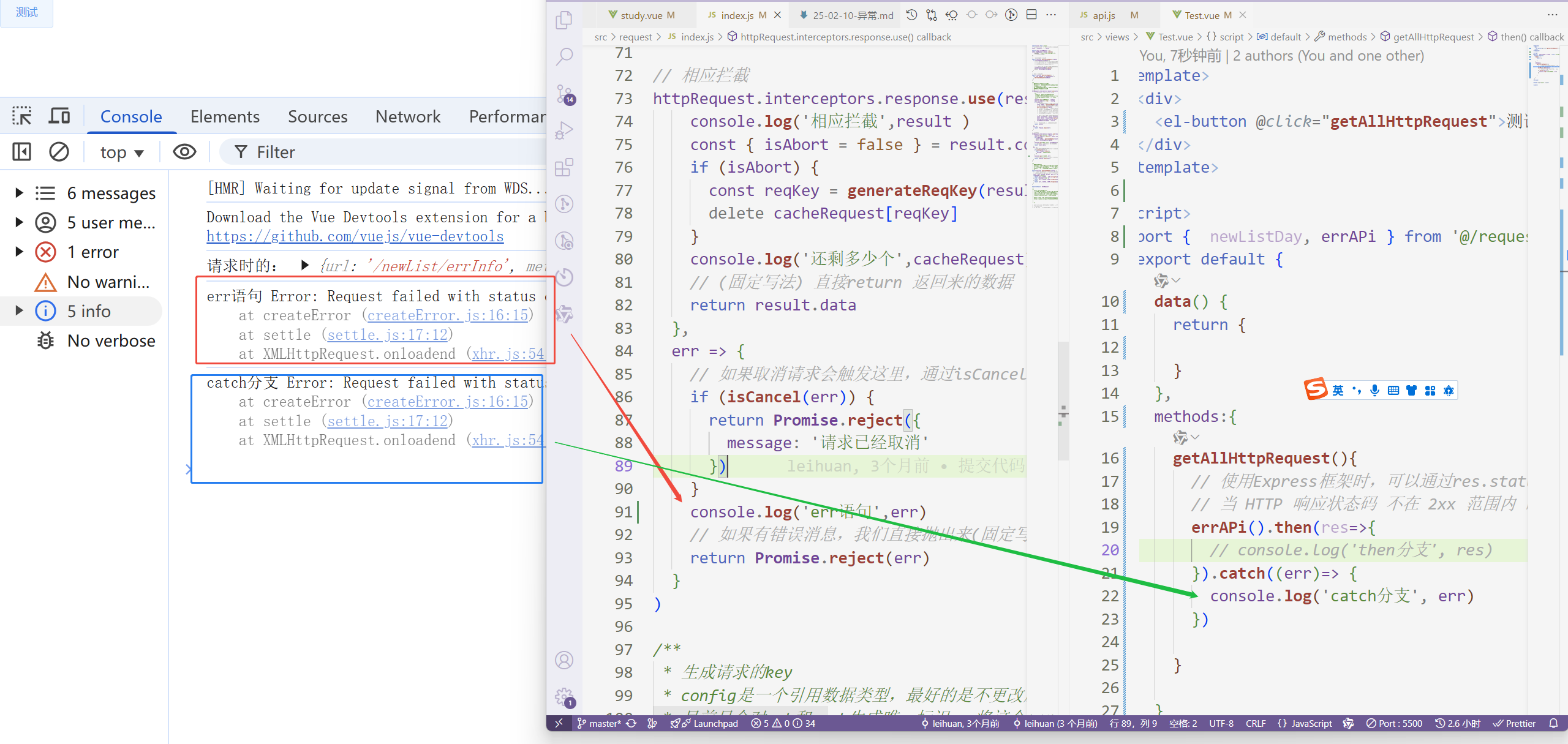Expand the 1 error group

point(19,252)
